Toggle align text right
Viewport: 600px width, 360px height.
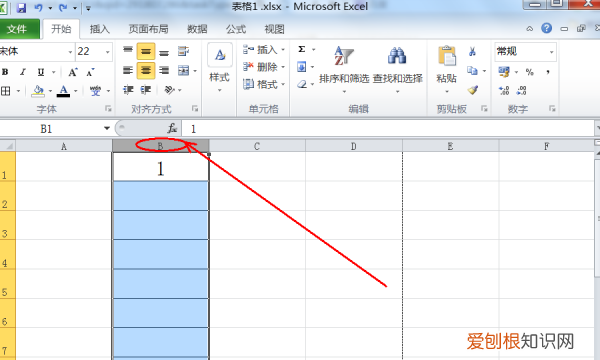coord(164,70)
